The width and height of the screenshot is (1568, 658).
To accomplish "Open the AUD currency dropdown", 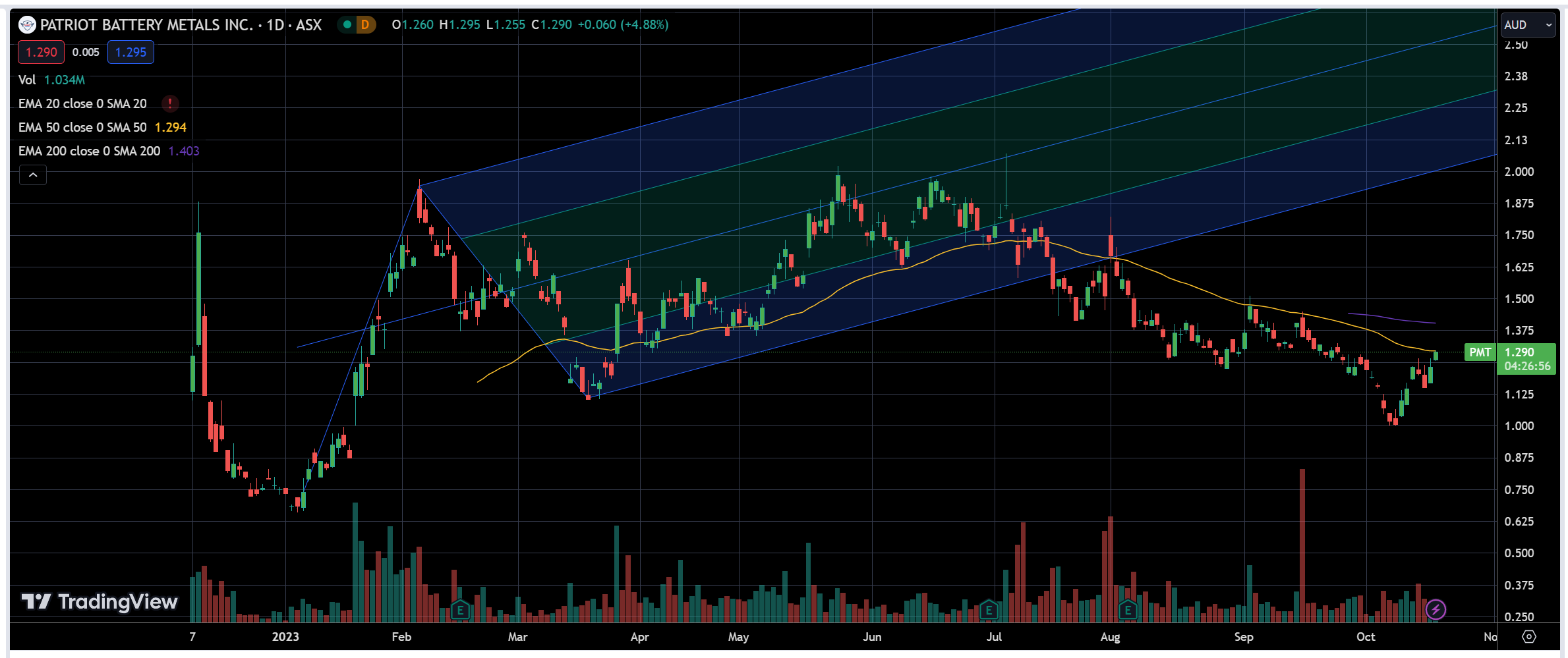I will click(1528, 25).
